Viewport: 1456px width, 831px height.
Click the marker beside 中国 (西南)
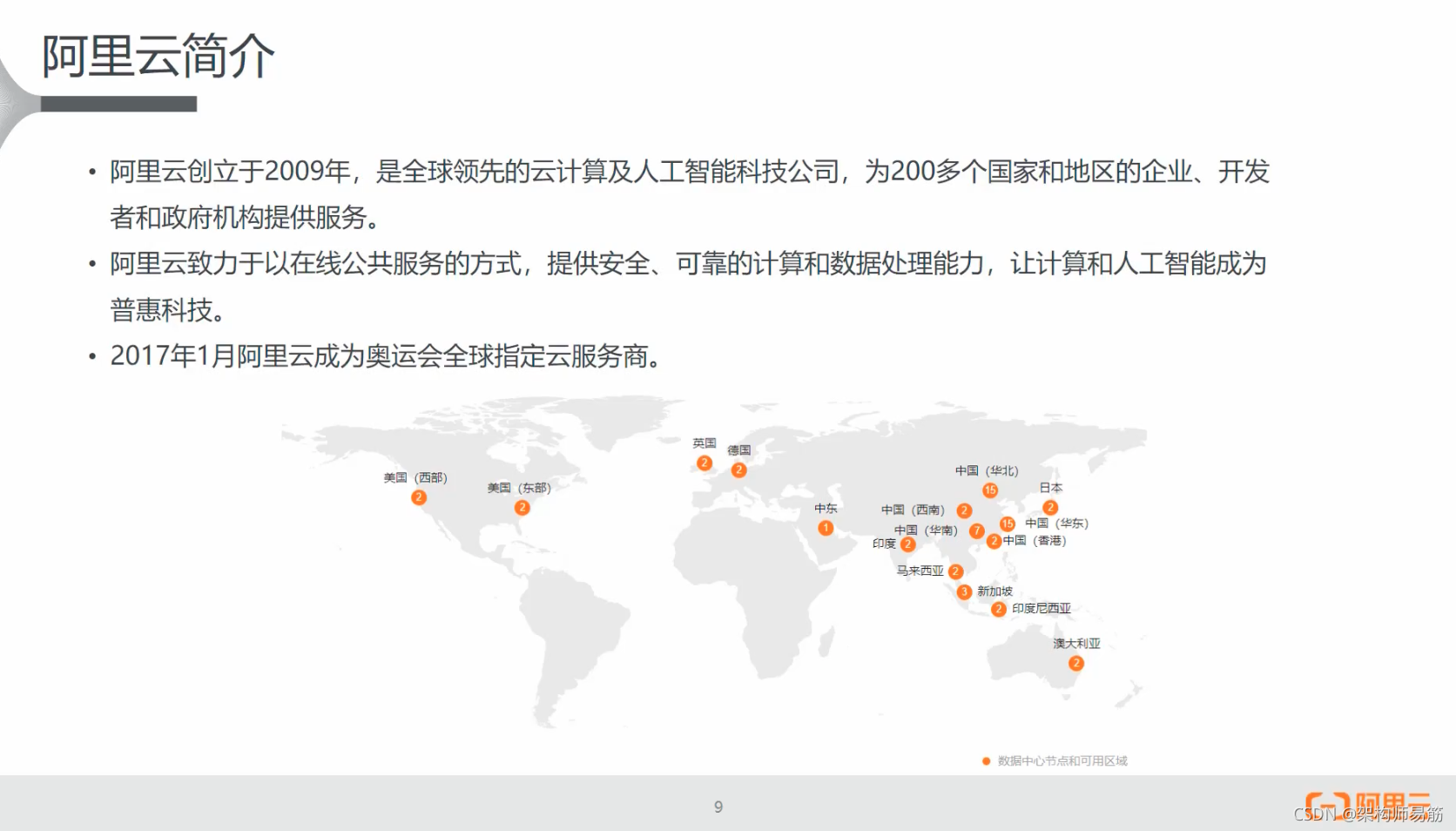click(x=964, y=511)
